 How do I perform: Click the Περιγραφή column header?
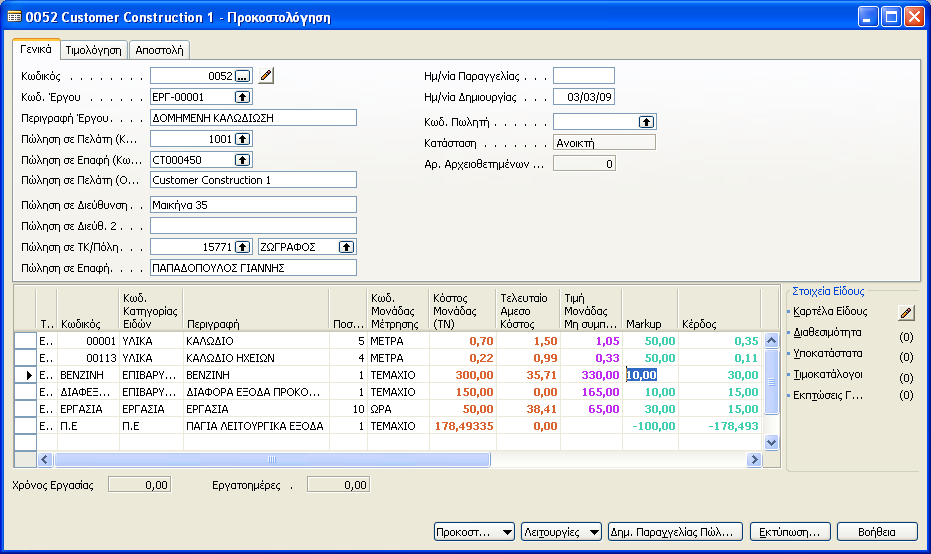point(255,310)
